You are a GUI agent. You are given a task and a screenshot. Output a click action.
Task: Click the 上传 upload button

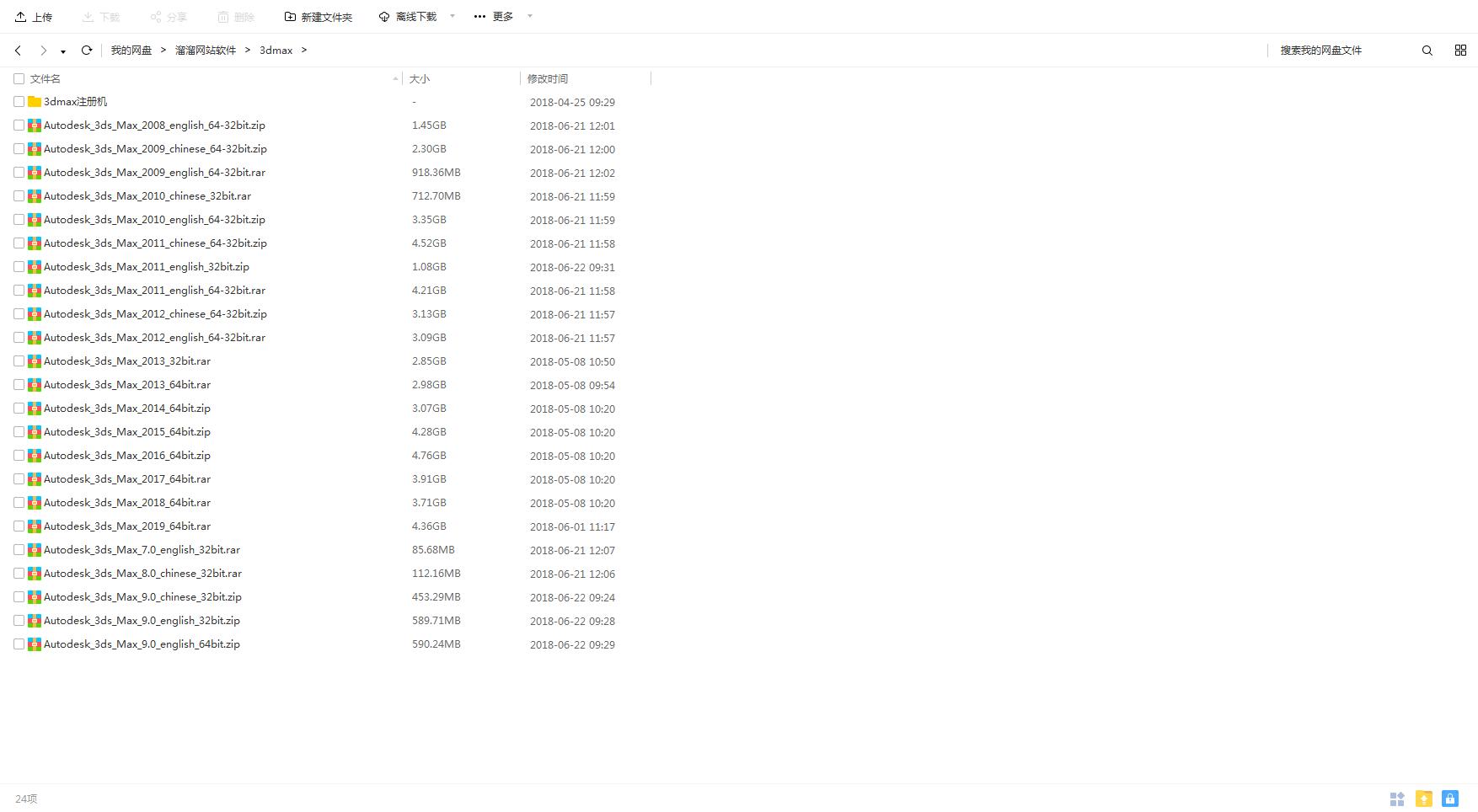point(34,17)
